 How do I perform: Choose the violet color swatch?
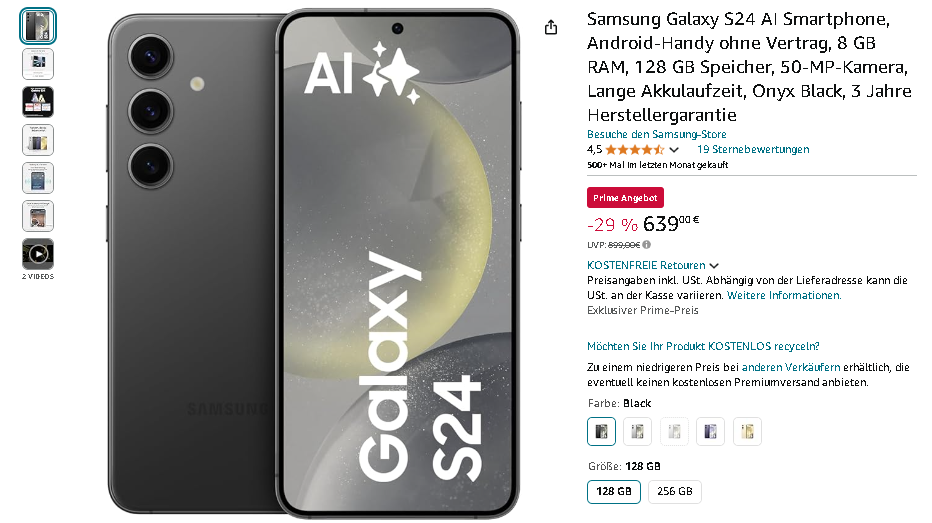pyautogui.click(x=711, y=431)
